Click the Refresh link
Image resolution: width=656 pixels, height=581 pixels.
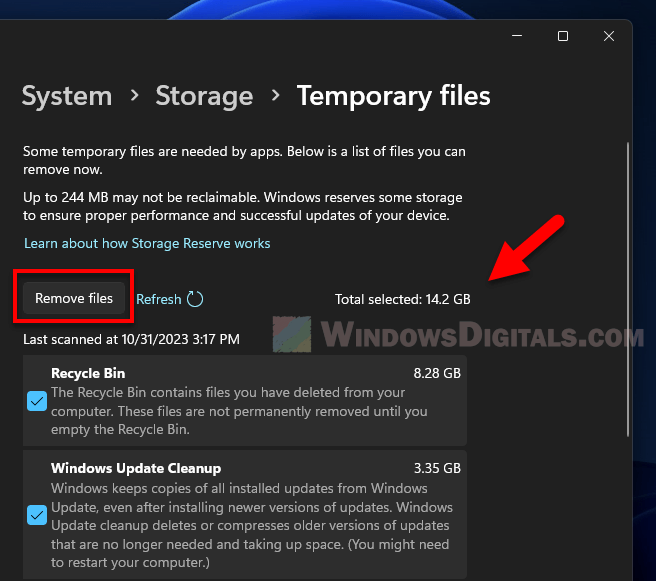click(x=159, y=299)
